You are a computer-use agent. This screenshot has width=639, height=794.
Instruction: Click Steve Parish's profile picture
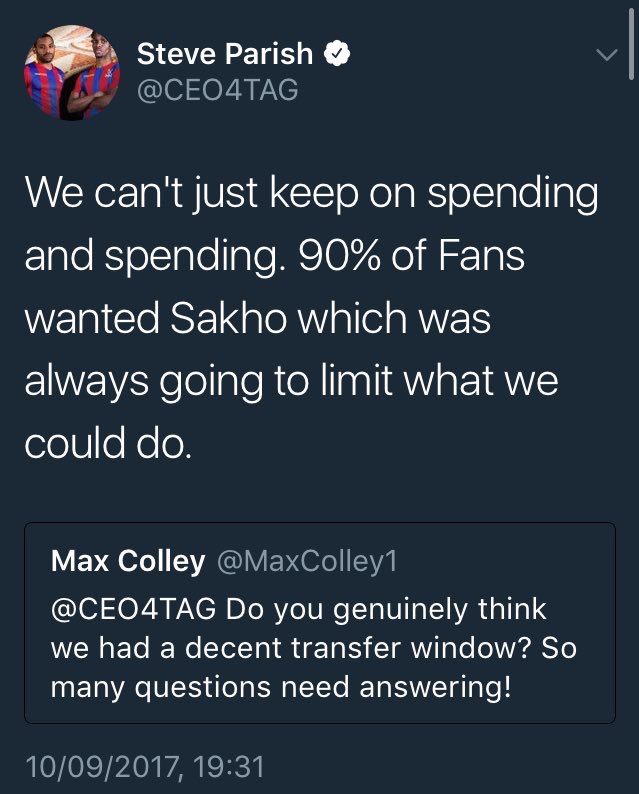[x=70, y=73]
